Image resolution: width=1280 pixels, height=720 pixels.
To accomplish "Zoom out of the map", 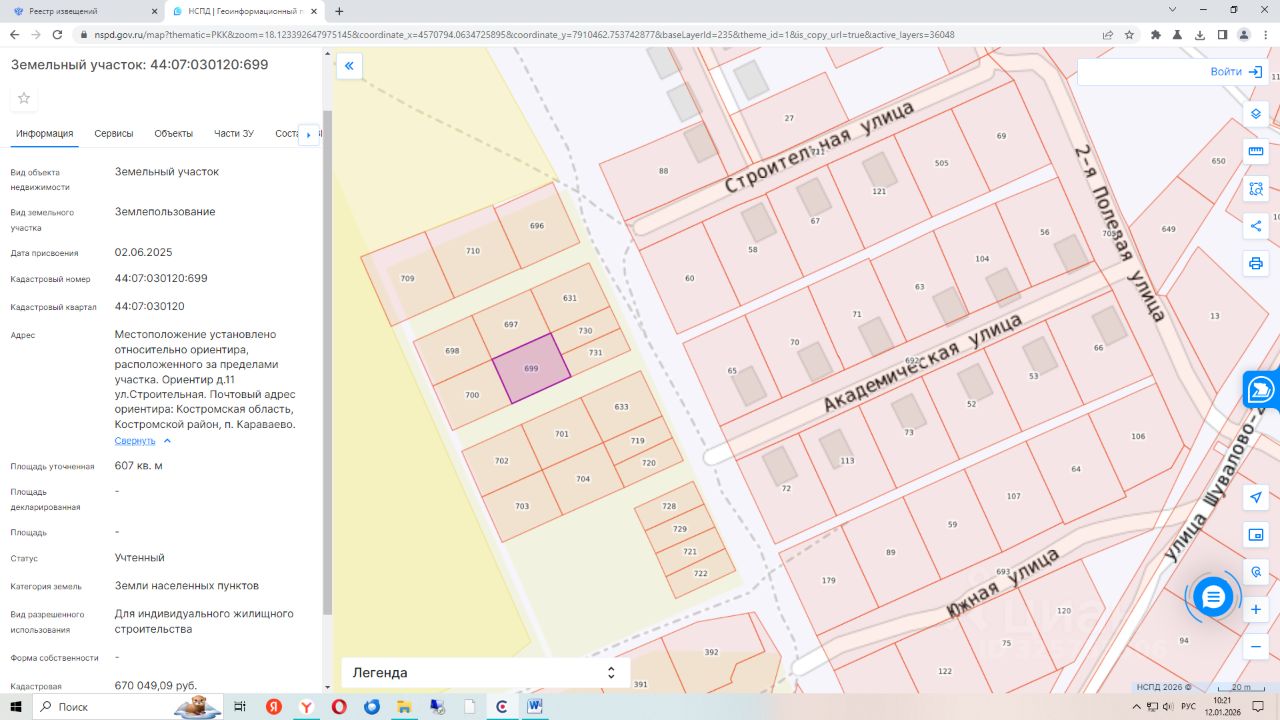I will [1256, 647].
